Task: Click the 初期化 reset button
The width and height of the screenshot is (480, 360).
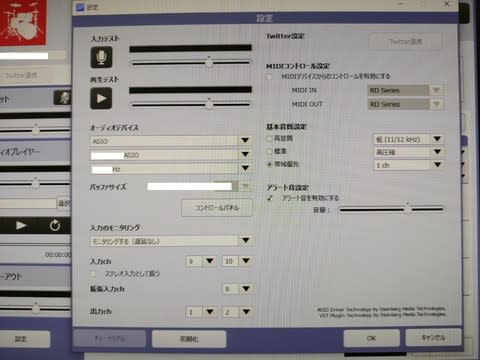Action: 189,339
